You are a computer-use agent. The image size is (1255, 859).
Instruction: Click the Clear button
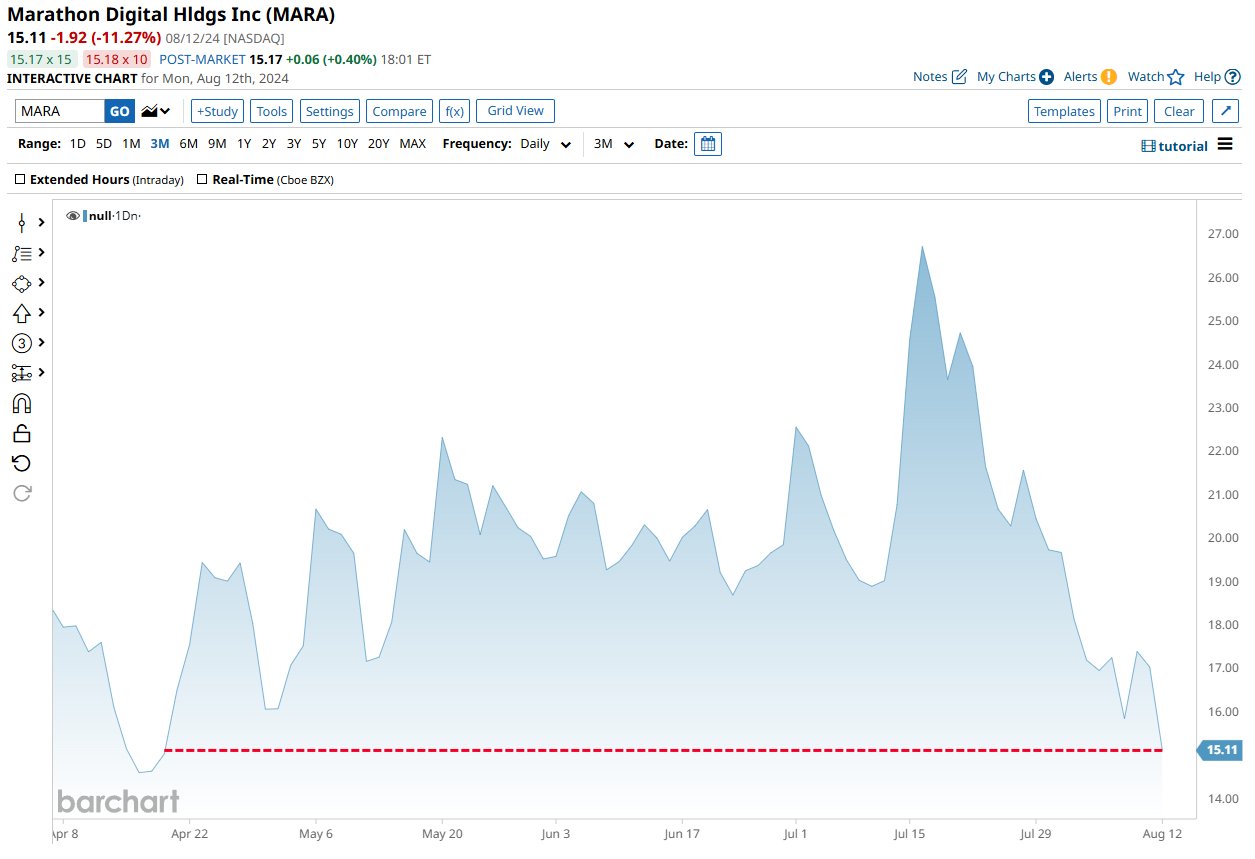click(x=1179, y=111)
